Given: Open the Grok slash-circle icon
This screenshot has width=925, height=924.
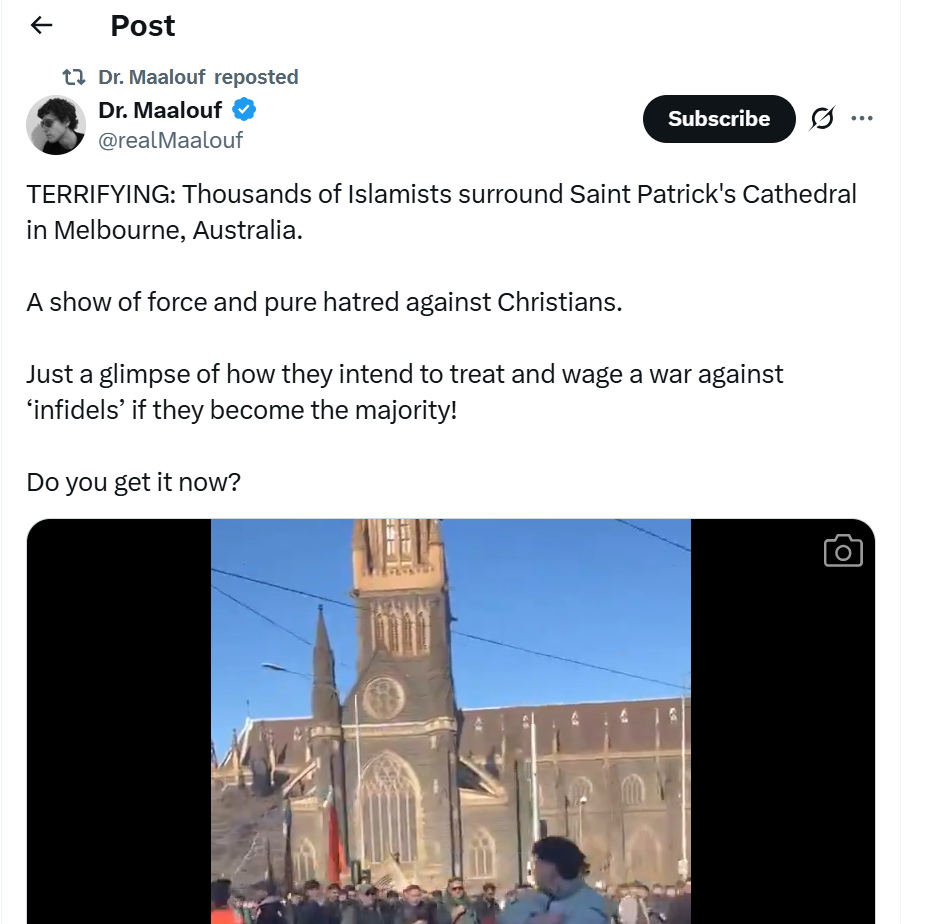Looking at the screenshot, I should [x=821, y=119].
